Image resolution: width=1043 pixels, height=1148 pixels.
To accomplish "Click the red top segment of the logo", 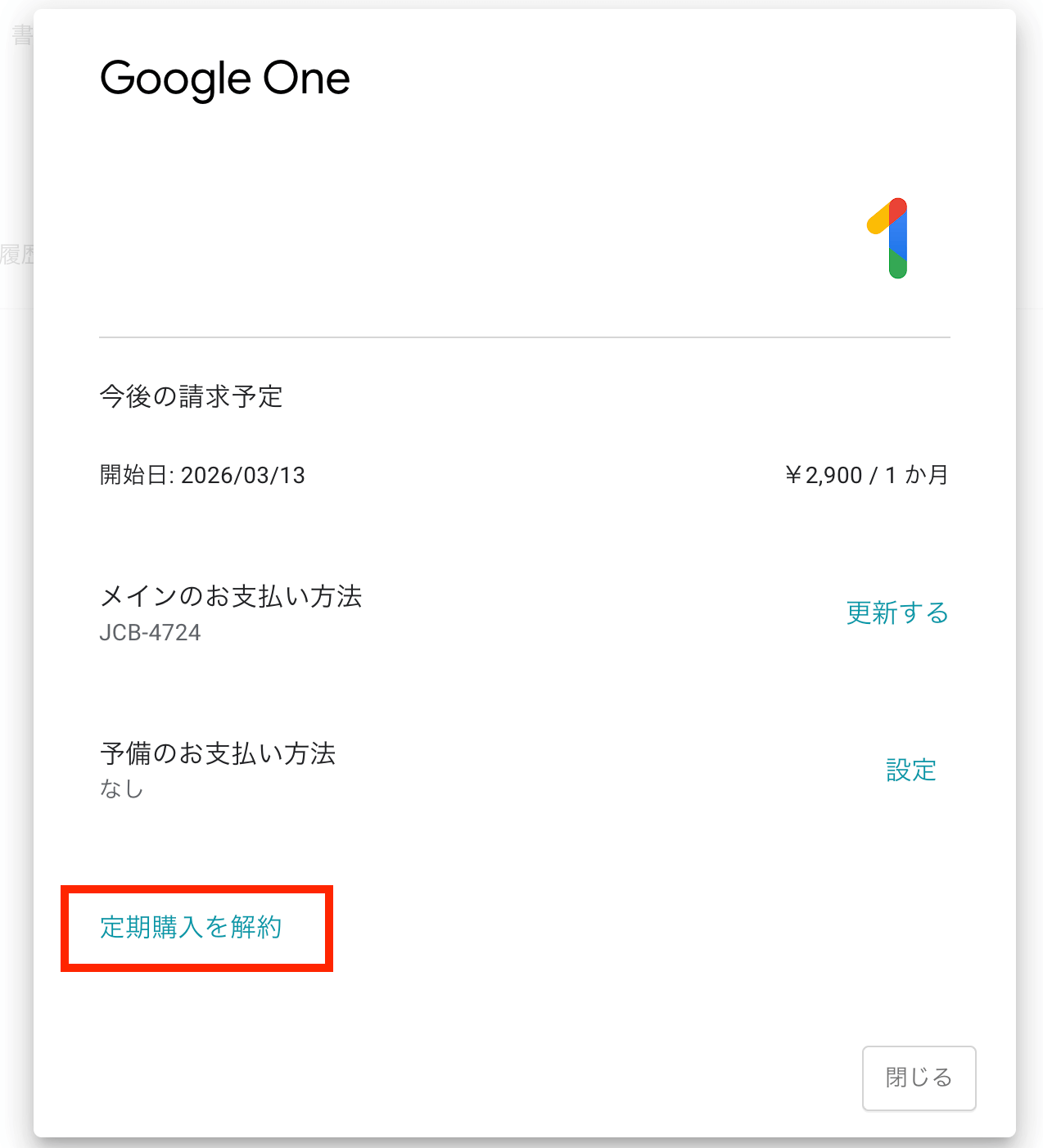I will [898, 208].
